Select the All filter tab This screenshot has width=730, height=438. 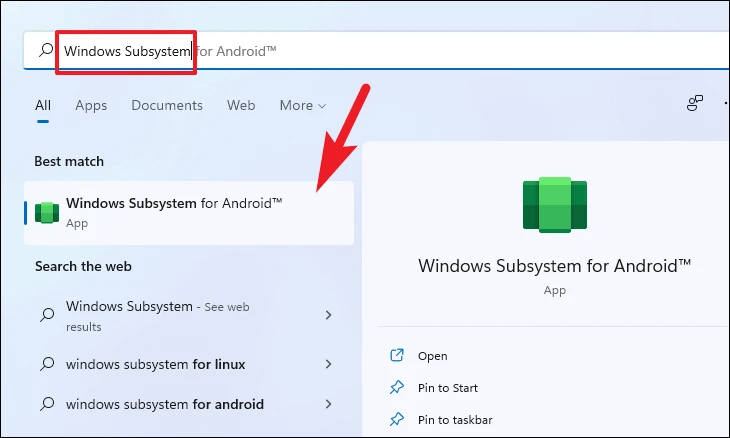coord(43,106)
